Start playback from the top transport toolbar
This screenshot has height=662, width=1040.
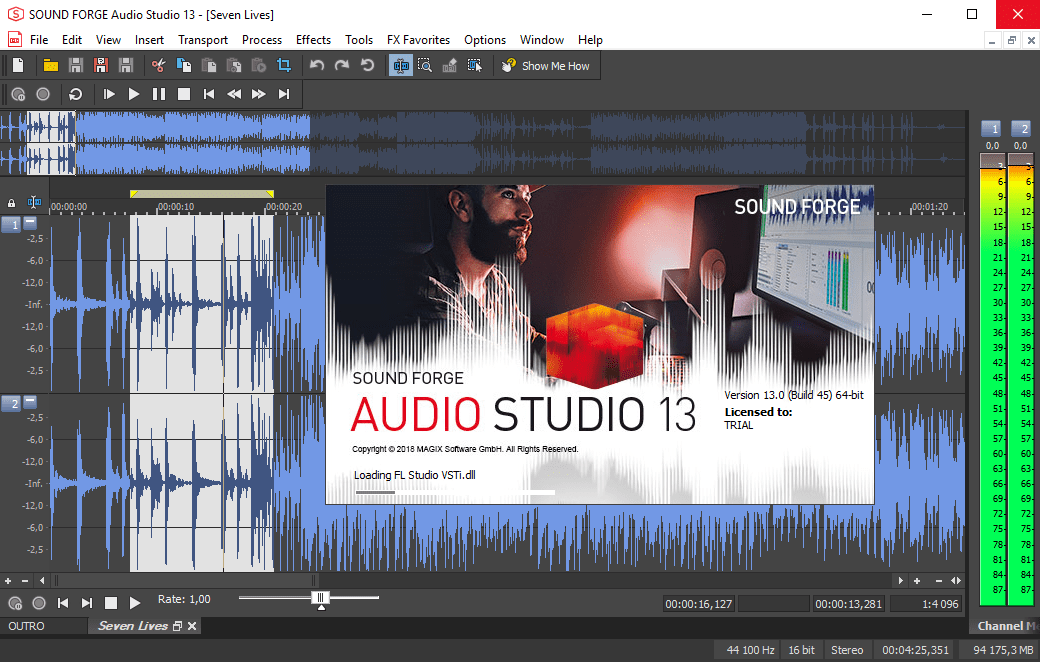coord(133,94)
